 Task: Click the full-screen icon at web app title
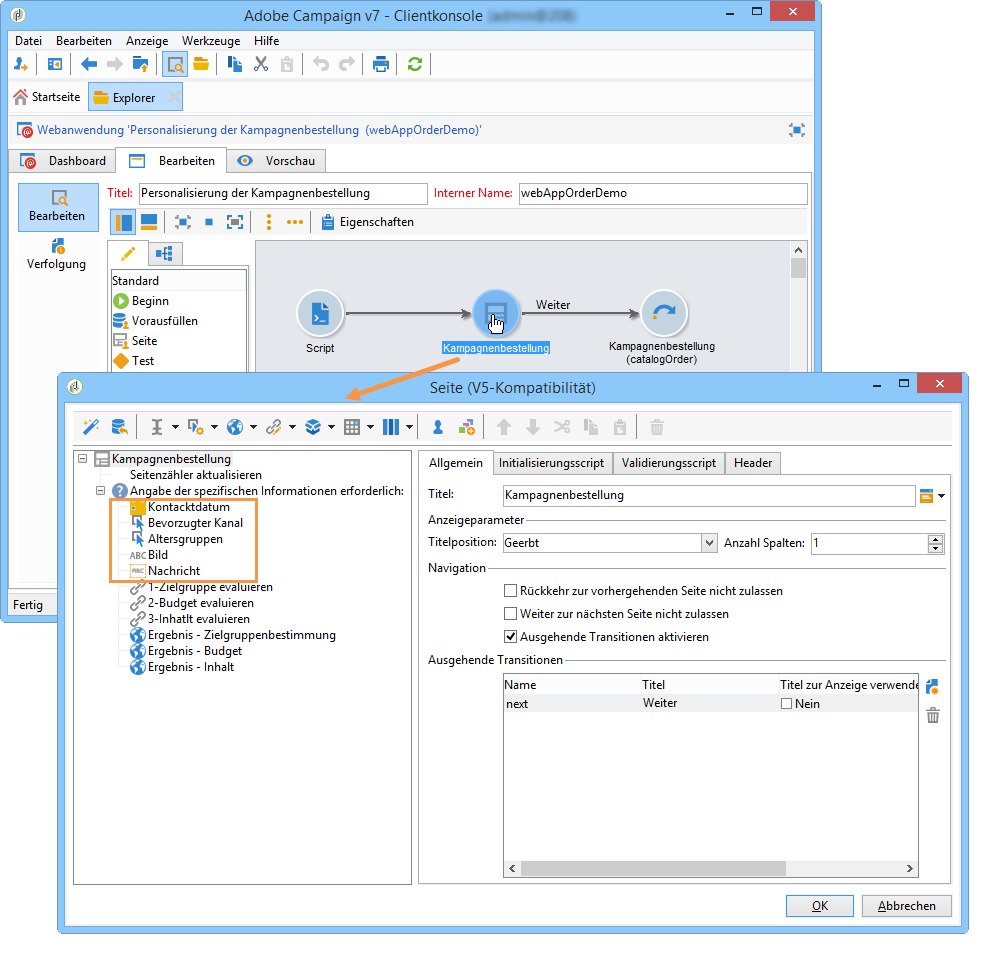796,130
